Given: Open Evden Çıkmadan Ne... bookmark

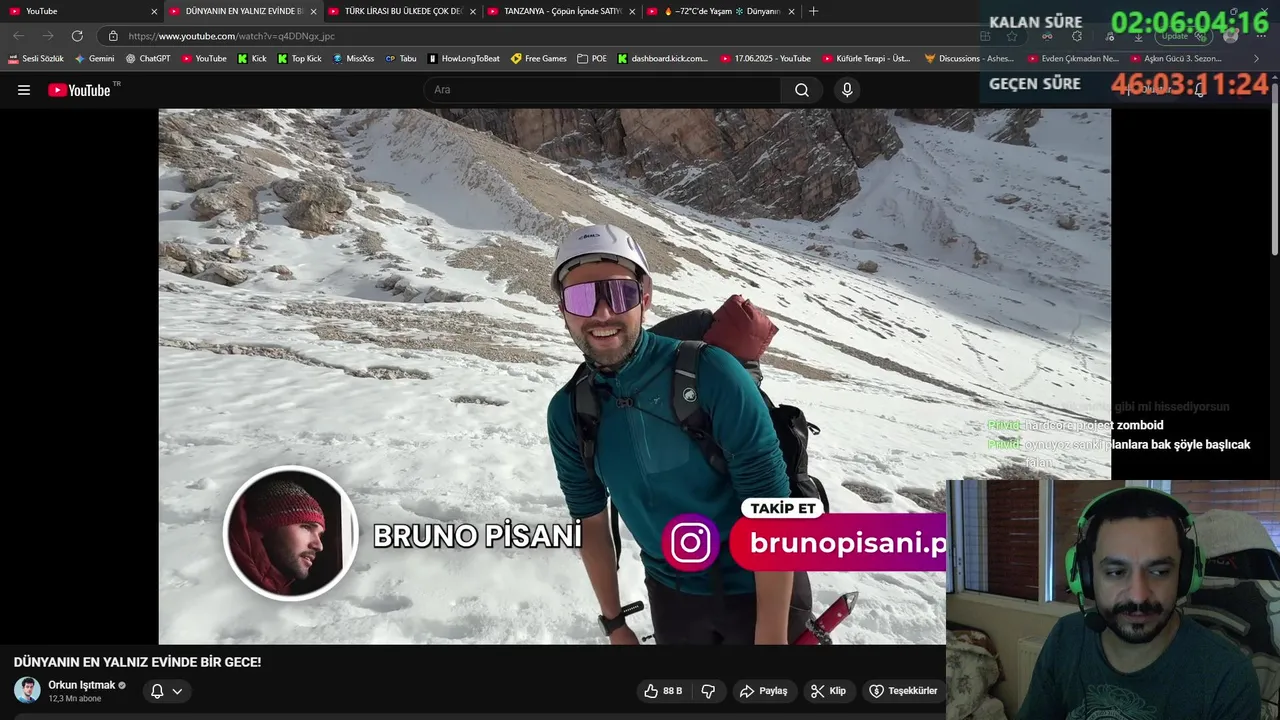Looking at the screenshot, I should tap(1071, 59).
